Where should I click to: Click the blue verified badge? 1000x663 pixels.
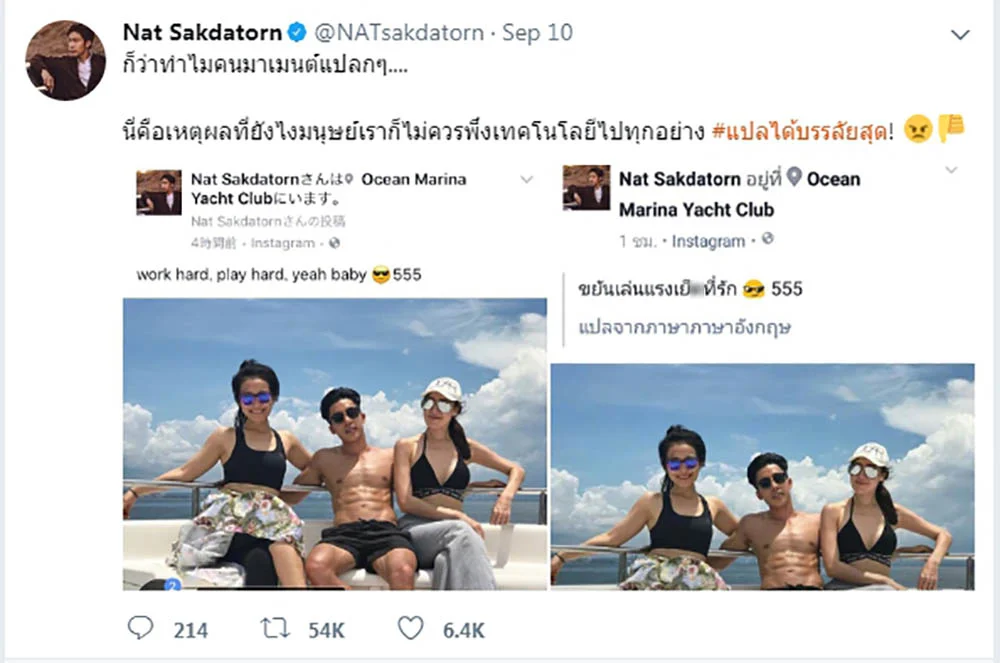tap(297, 32)
